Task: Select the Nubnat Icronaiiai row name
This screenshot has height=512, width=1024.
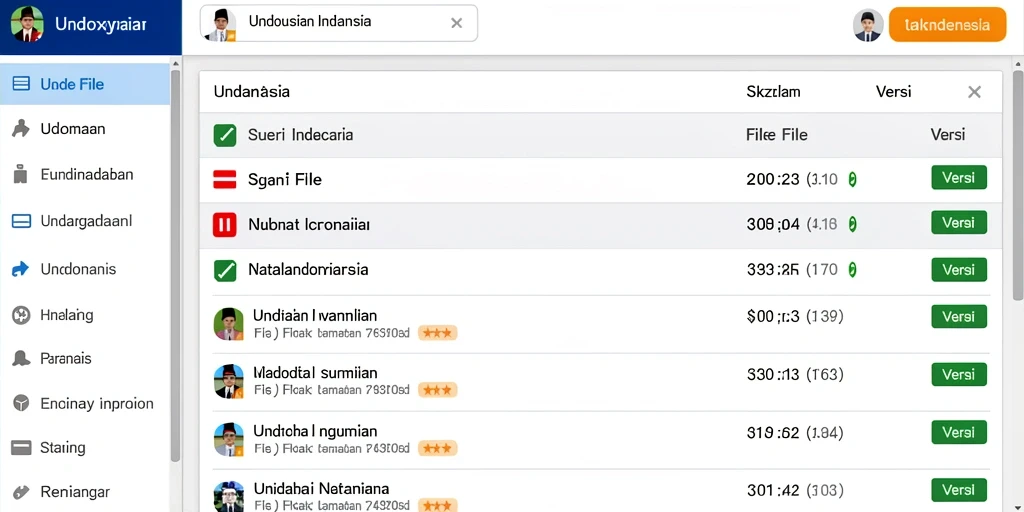Action: pyautogui.click(x=309, y=225)
